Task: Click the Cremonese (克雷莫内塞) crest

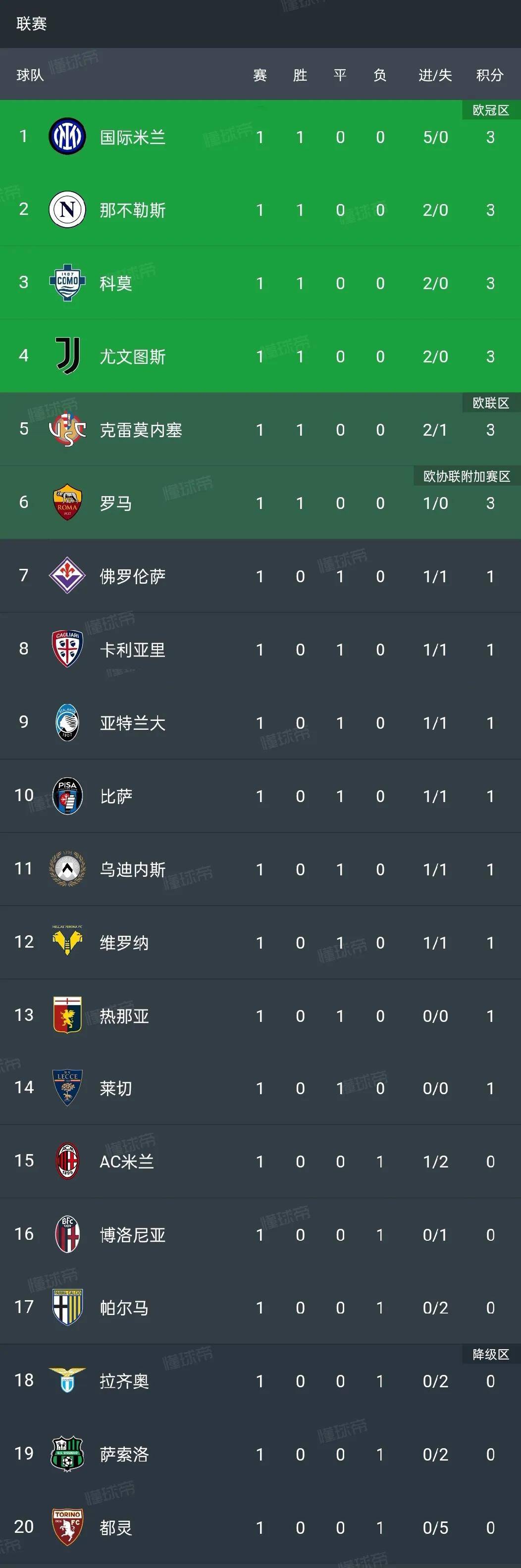Action: (x=68, y=429)
